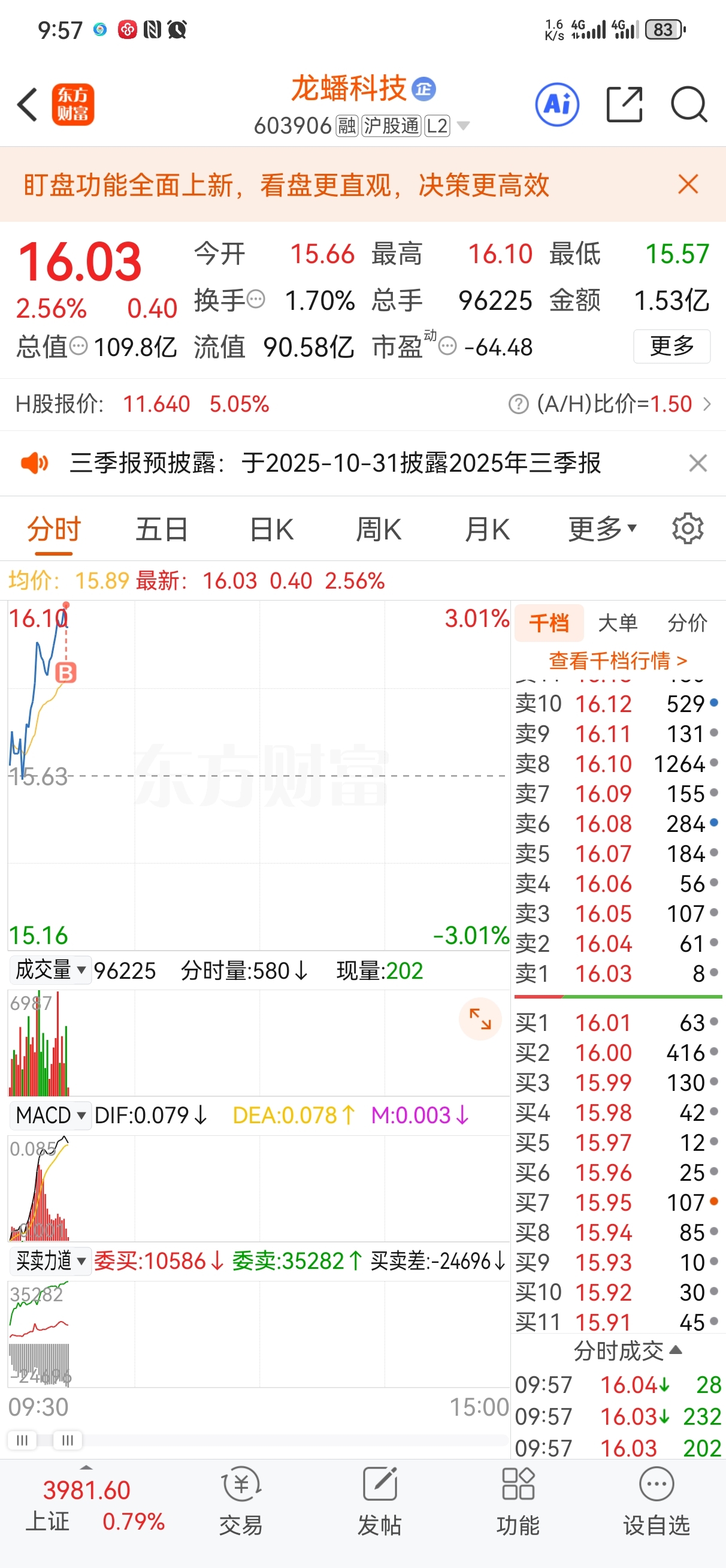Switch to the 五日 tab
The height and width of the screenshot is (1568, 726).
[161, 528]
